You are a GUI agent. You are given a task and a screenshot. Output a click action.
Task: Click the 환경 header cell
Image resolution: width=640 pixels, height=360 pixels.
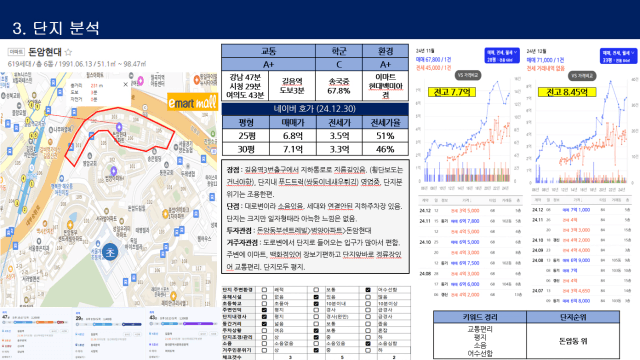[x=385, y=51]
